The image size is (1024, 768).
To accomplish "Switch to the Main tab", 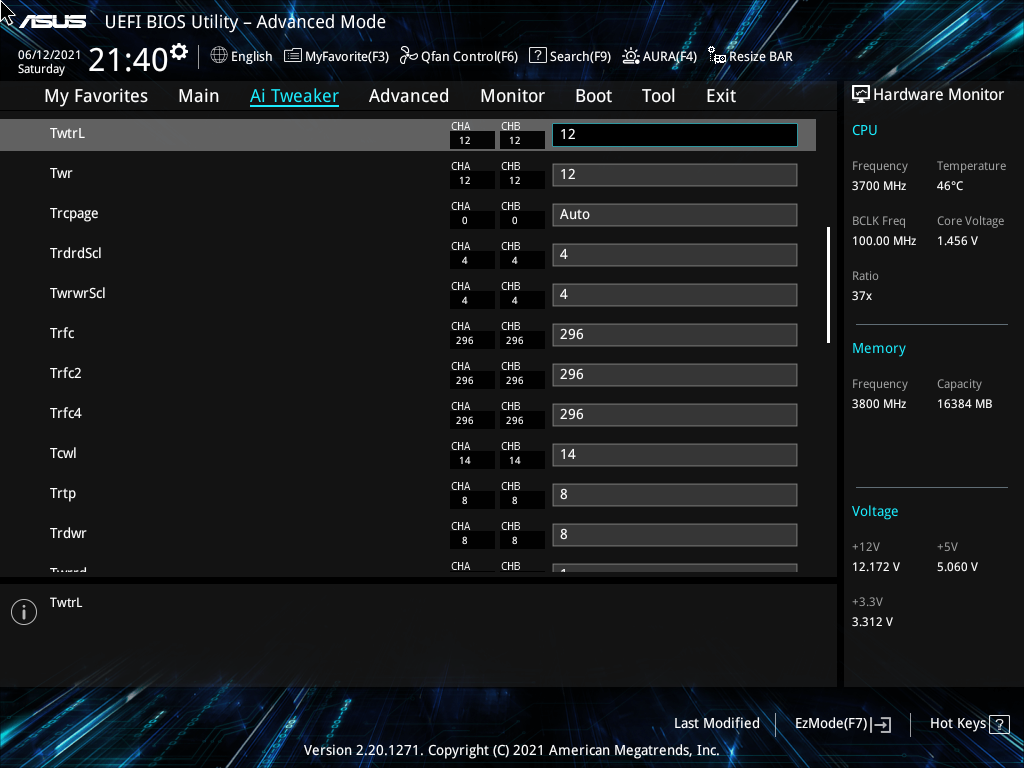I will [199, 95].
